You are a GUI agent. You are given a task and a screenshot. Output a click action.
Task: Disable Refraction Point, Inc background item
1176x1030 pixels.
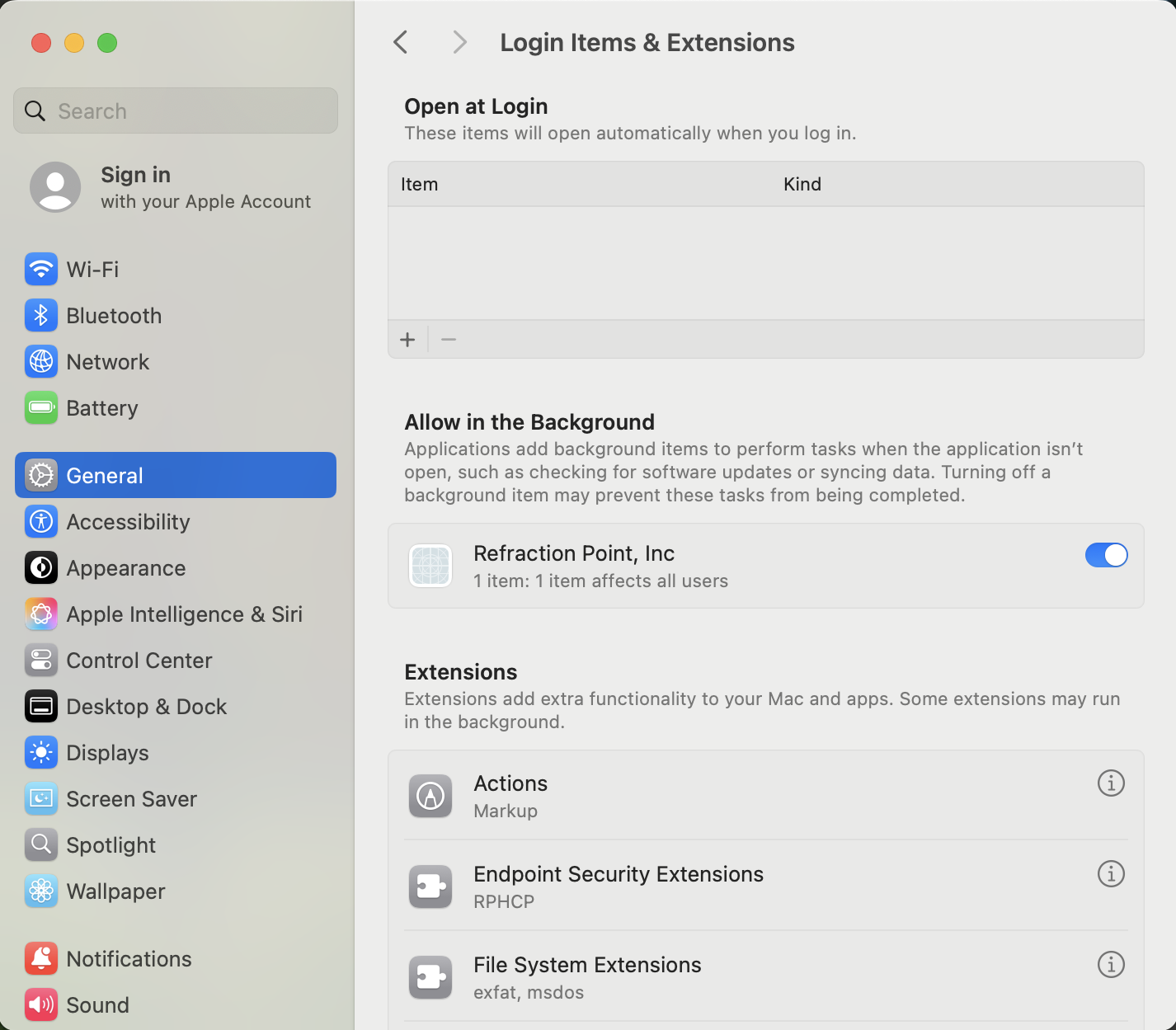pyautogui.click(x=1106, y=555)
